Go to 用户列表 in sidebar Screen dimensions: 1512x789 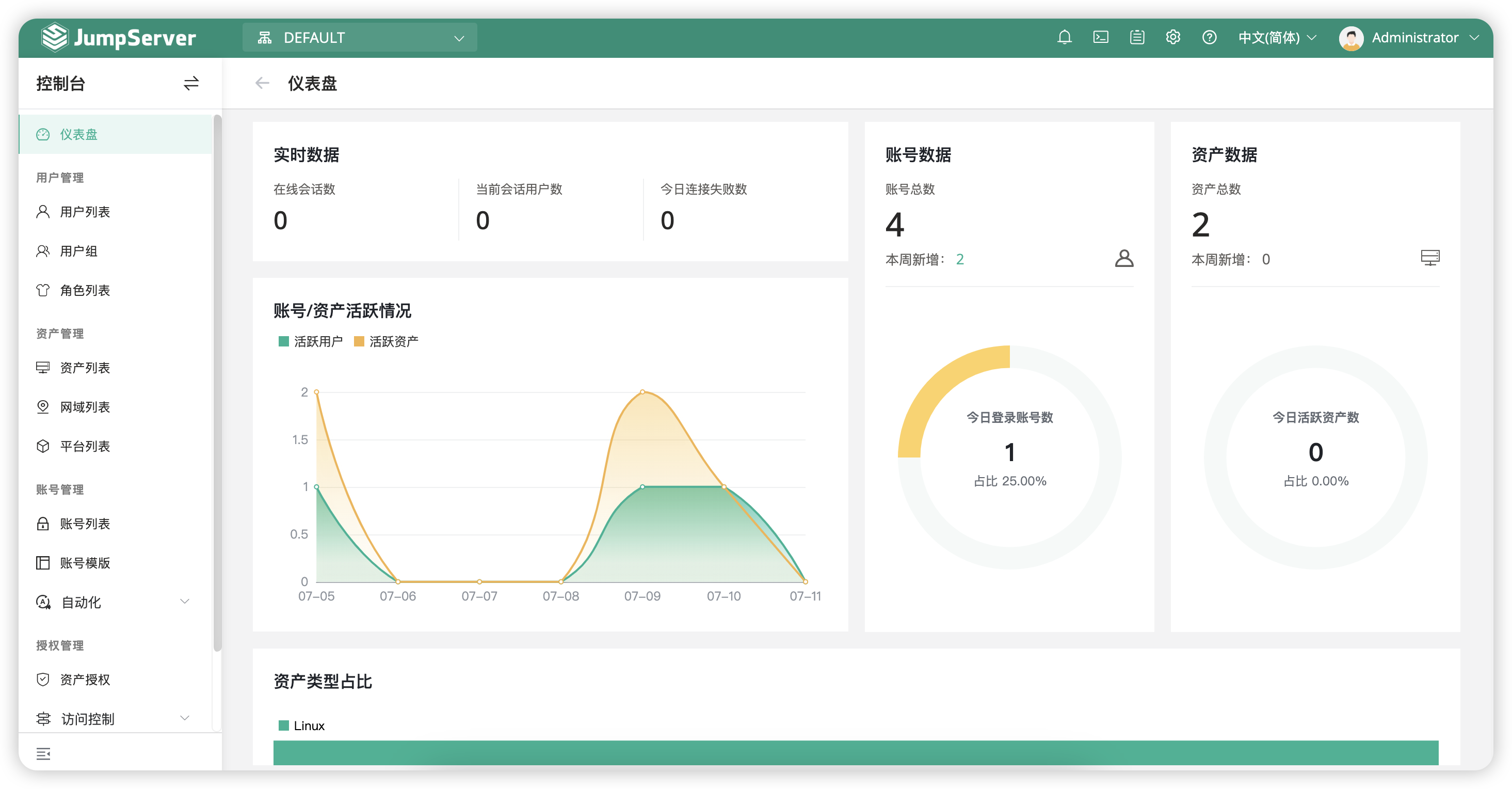coord(85,212)
